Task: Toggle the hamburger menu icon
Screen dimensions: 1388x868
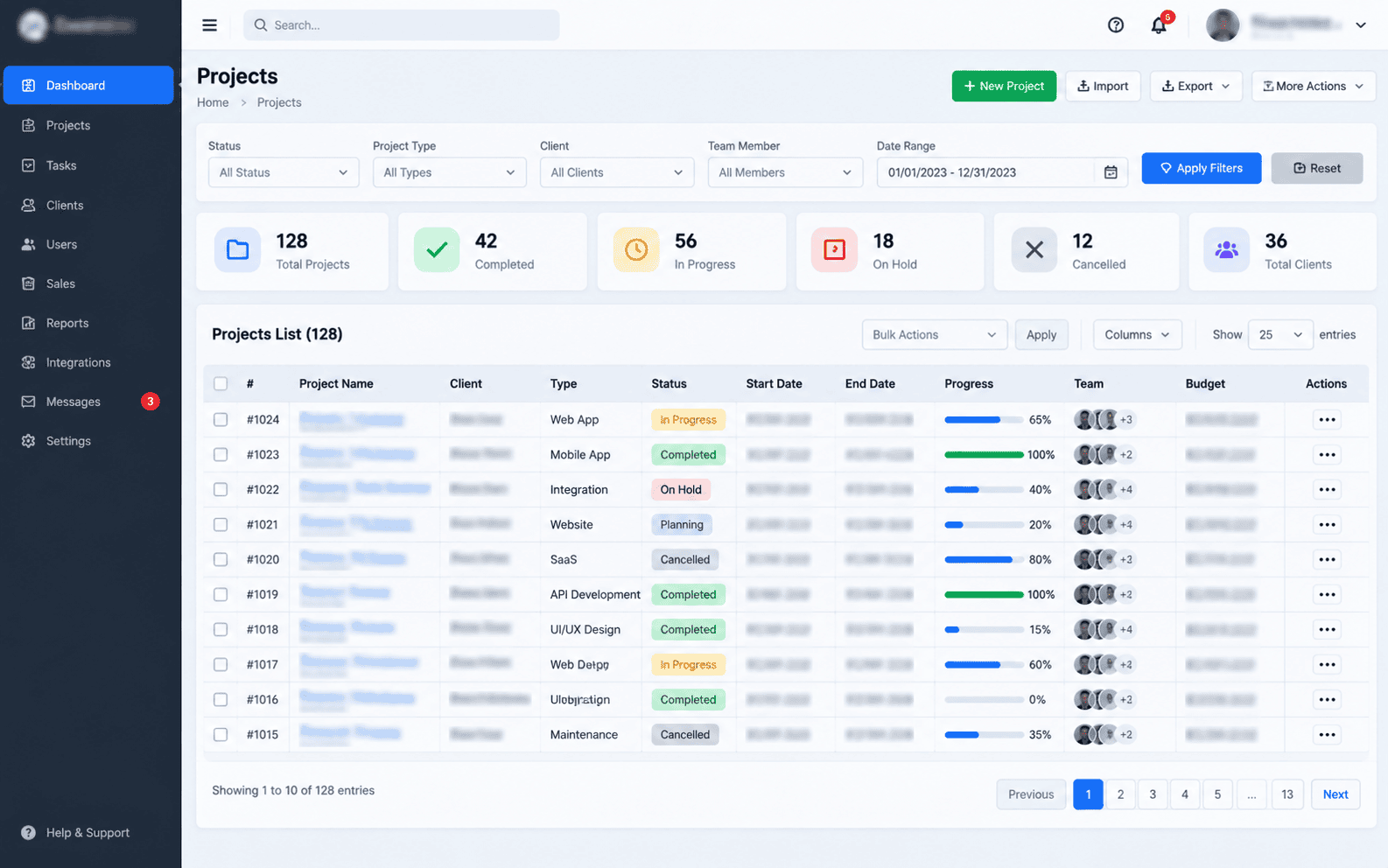Action: (209, 25)
